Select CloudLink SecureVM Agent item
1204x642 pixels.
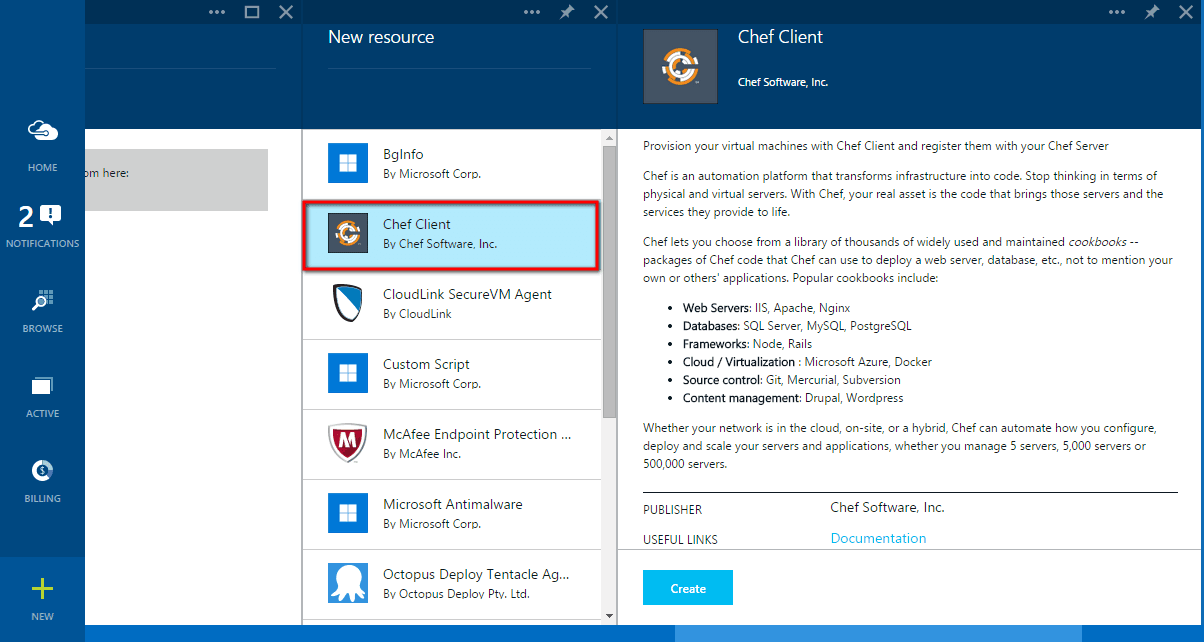coord(452,304)
